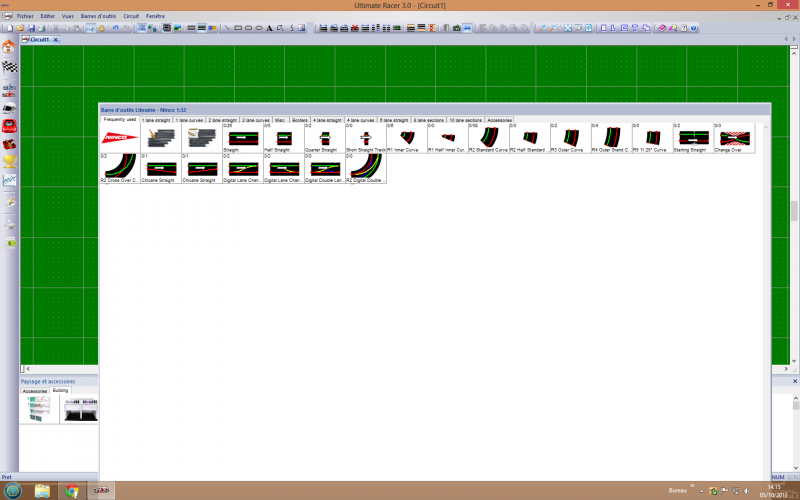Image resolution: width=800 pixels, height=500 pixels.
Task: Click the checkered flag sidebar icon
Action: (9, 67)
